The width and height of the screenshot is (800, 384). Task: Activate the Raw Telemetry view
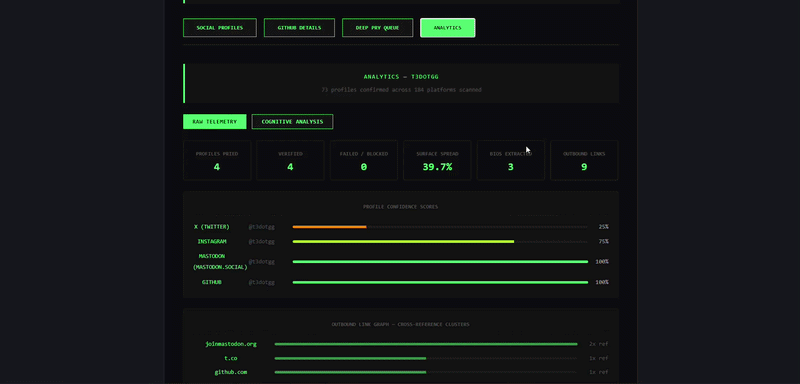214,121
